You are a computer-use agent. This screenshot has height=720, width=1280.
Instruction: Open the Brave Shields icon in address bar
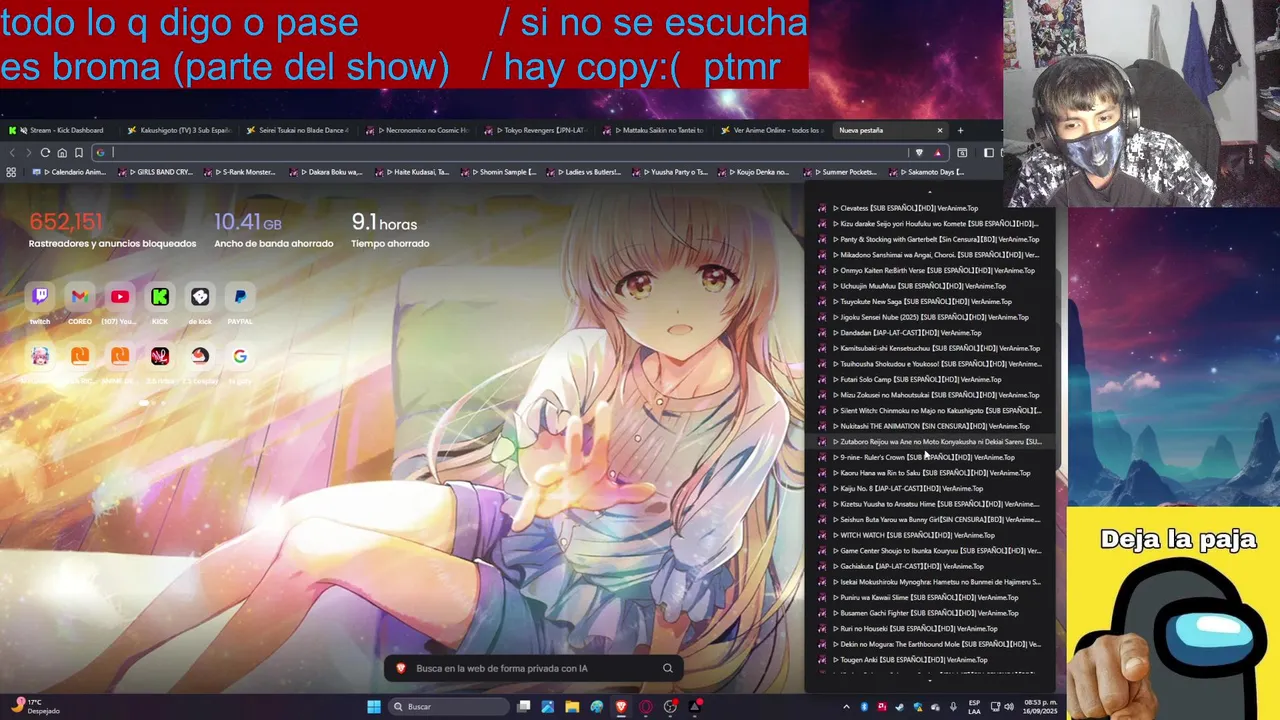click(919, 153)
